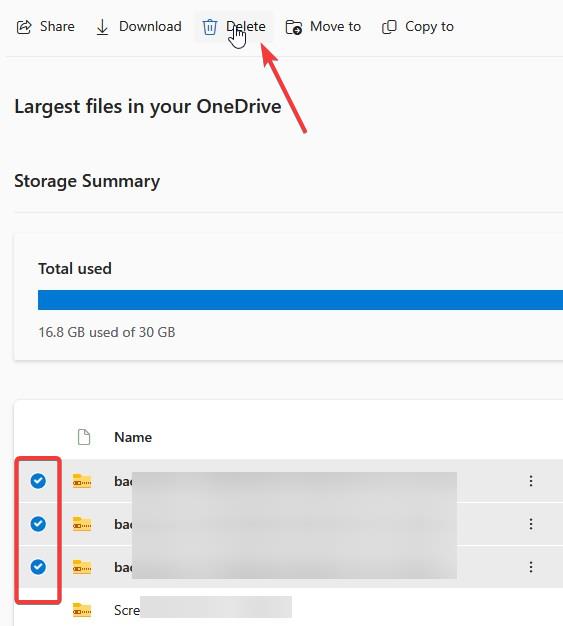Click the zip folder icon of Scre file
This screenshot has width=563, height=626.
82,610
